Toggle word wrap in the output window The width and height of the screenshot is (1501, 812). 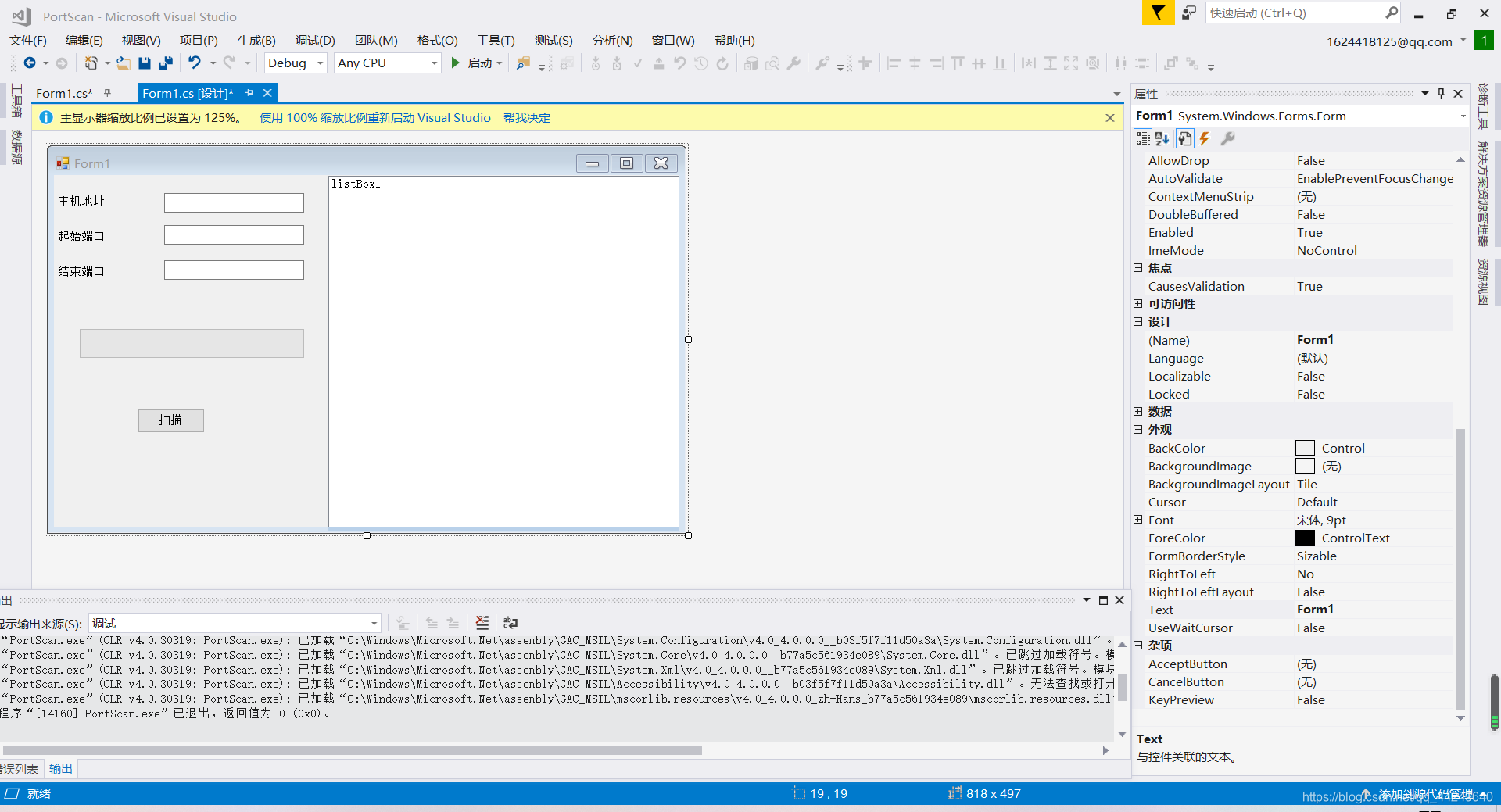click(510, 623)
